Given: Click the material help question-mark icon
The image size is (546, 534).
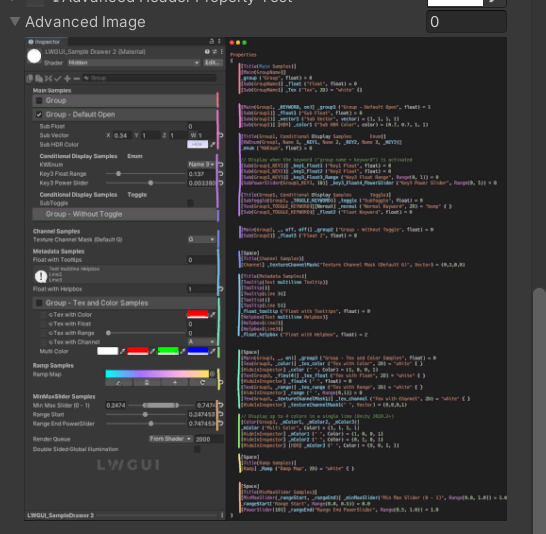Looking at the screenshot, I should pyautogui.click(x=207, y=52).
